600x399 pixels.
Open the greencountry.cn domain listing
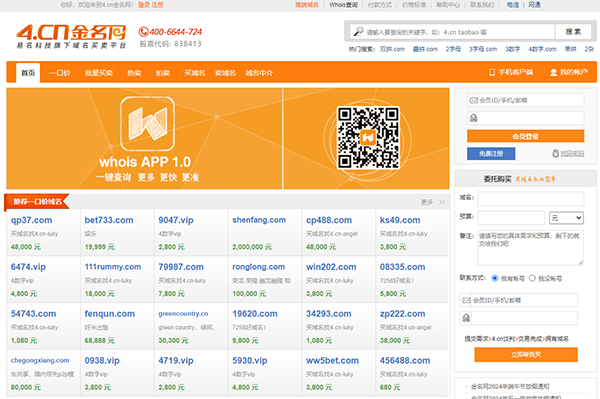[183, 314]
